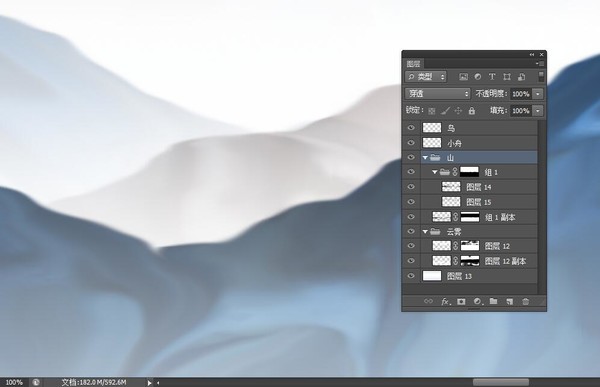
Task: Toggle visibility of 组 1 副本
Action: tap(411, 217)
